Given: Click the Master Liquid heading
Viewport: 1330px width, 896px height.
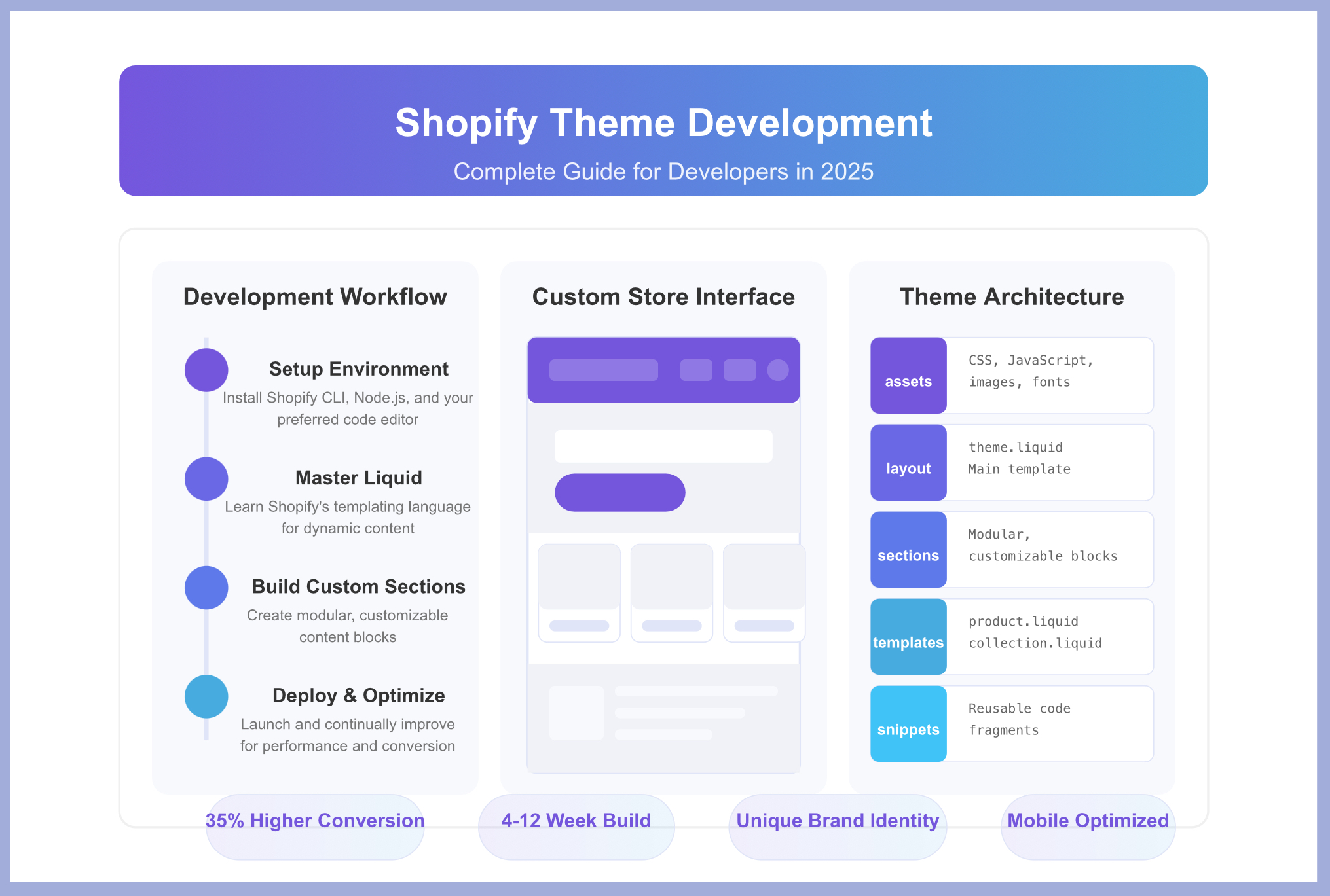Looking at the screenshot, I should tap(359, 478).
